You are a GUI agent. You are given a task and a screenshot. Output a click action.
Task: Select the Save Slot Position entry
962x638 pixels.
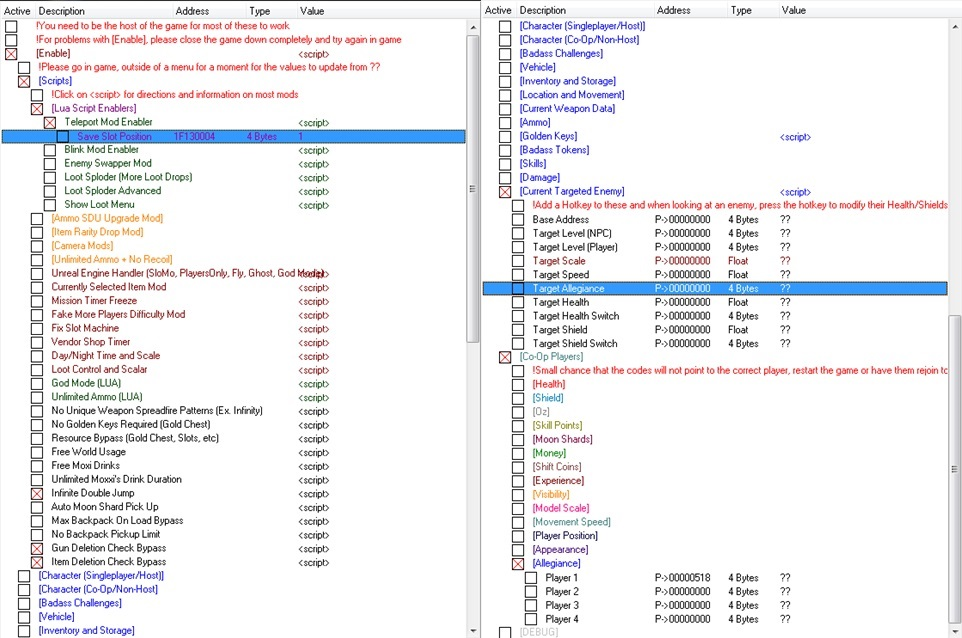click(114, 137)
